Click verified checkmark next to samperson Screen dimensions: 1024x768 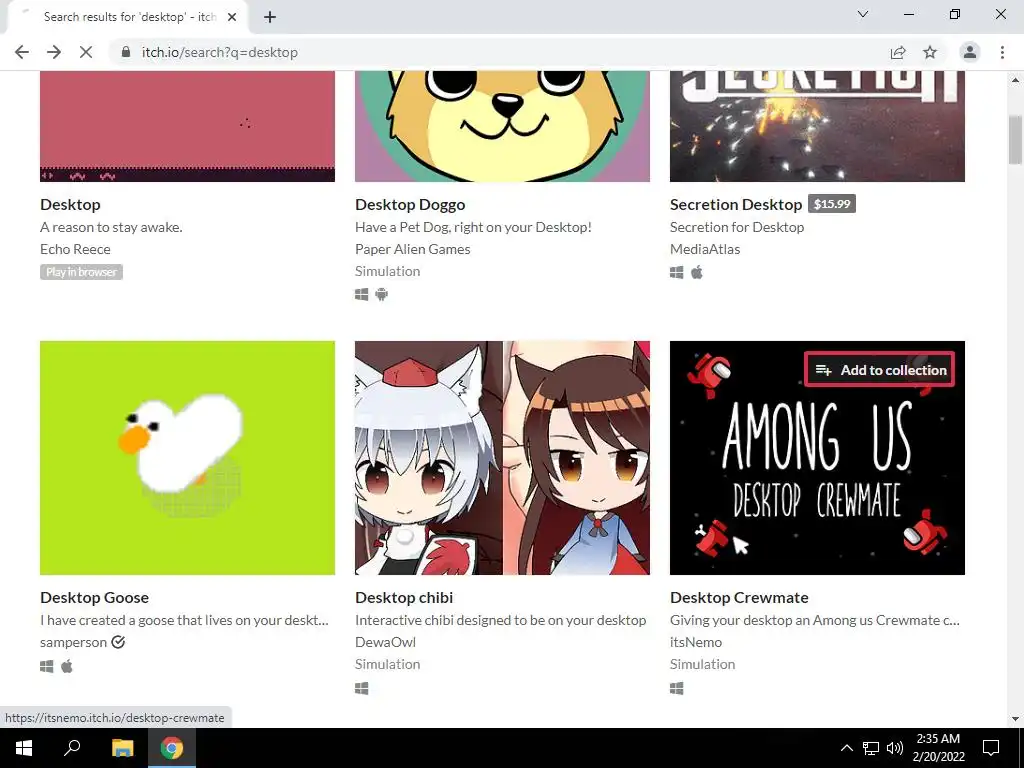118,642
